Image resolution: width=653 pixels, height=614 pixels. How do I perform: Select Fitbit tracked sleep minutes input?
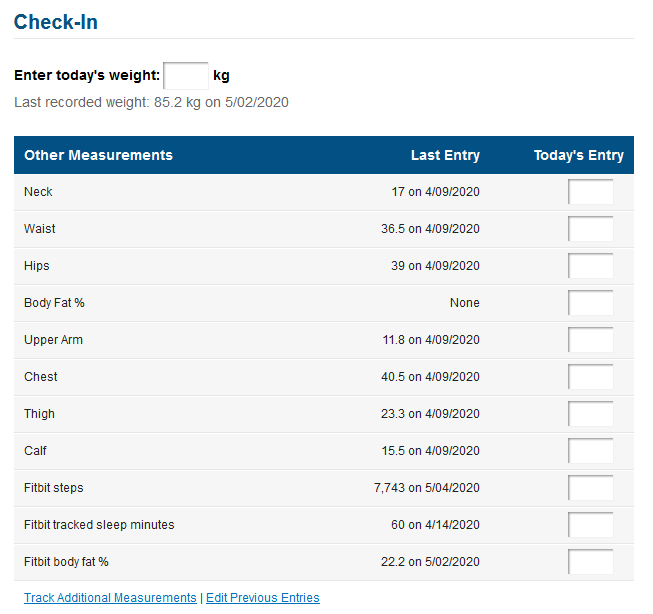[x=591, y=525]
